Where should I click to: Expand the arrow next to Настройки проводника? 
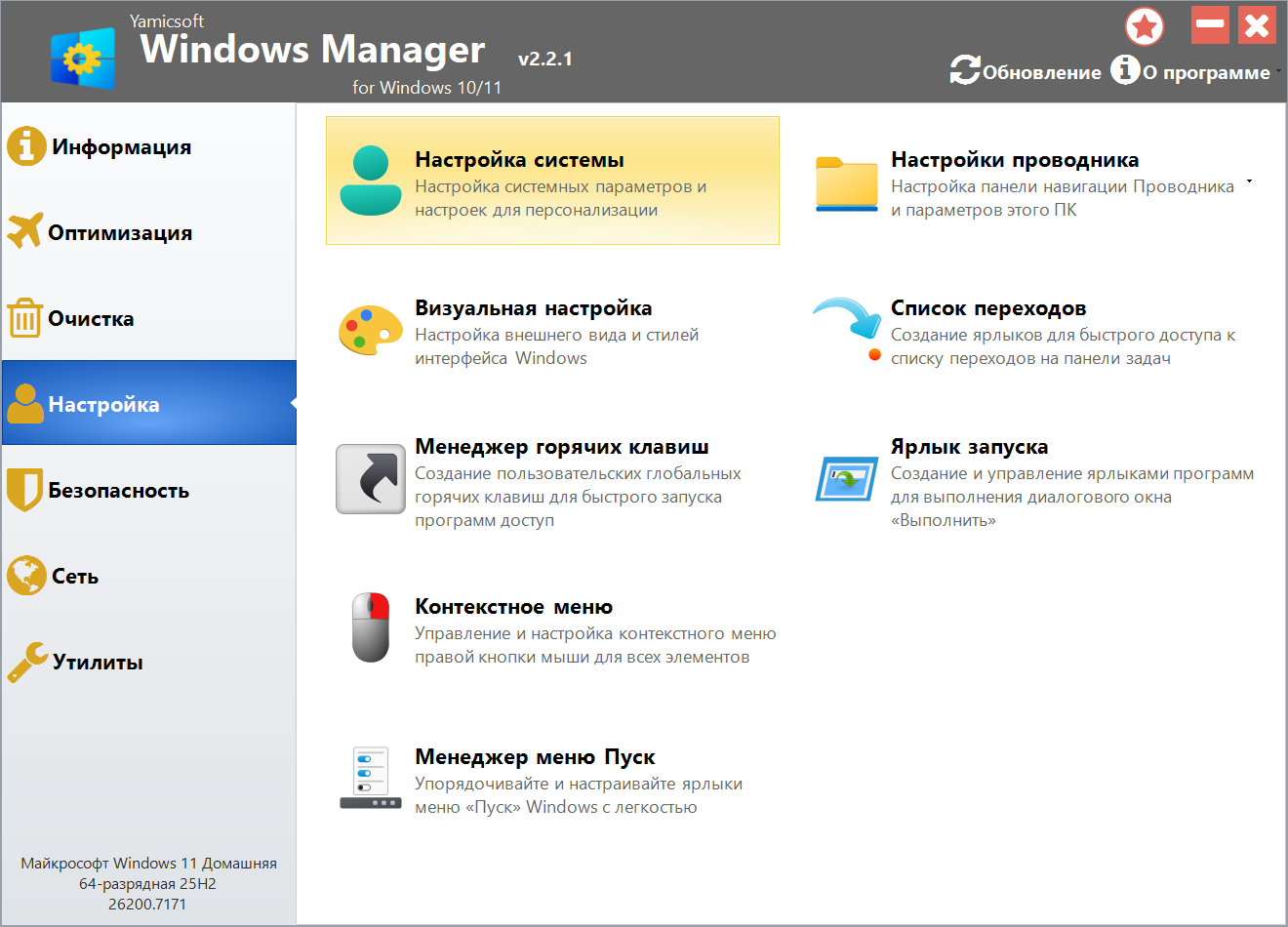(1249, 181)
